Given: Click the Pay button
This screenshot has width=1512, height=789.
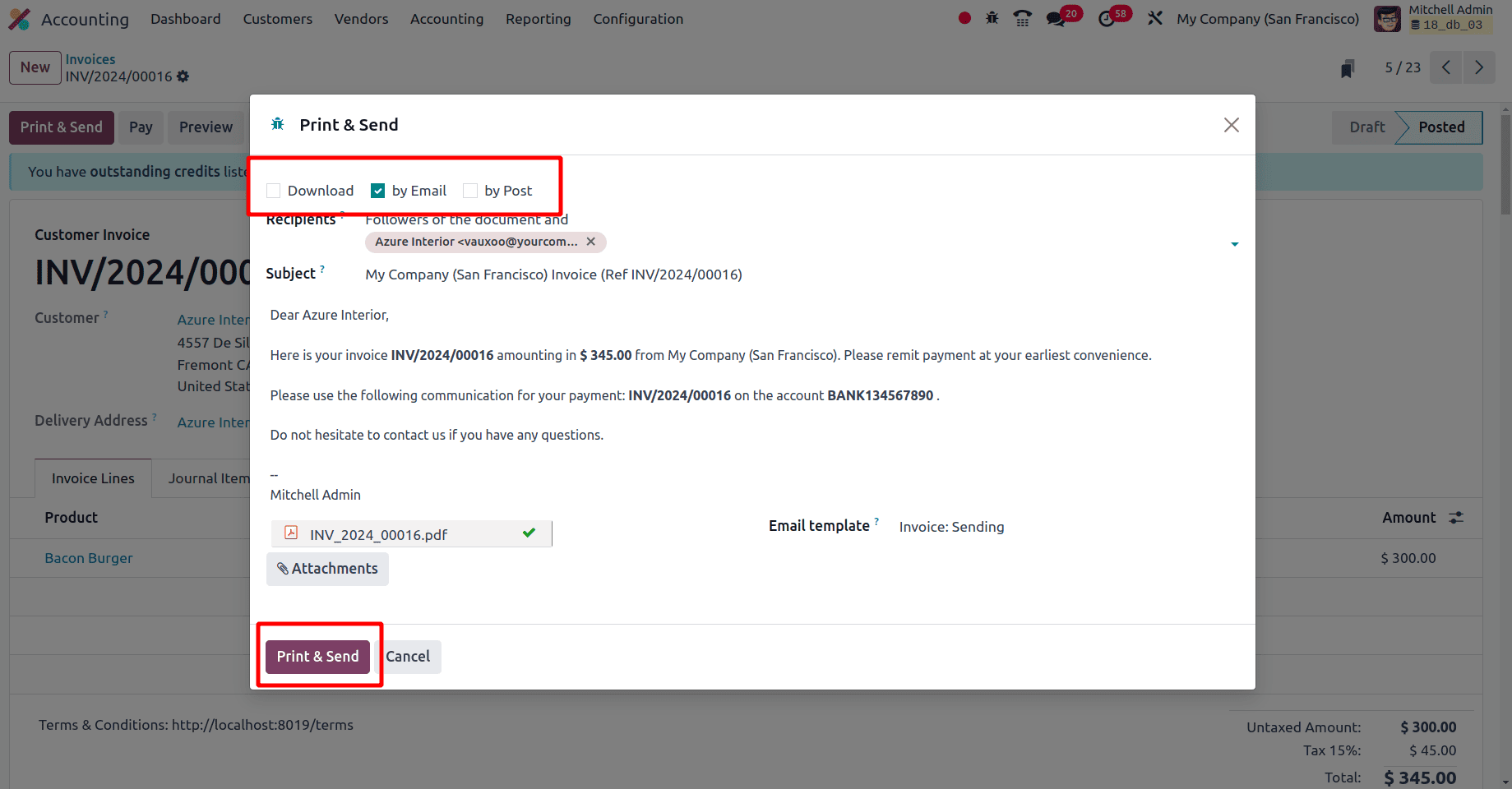Looking at the screenshot, I should (x=141, y=127).
